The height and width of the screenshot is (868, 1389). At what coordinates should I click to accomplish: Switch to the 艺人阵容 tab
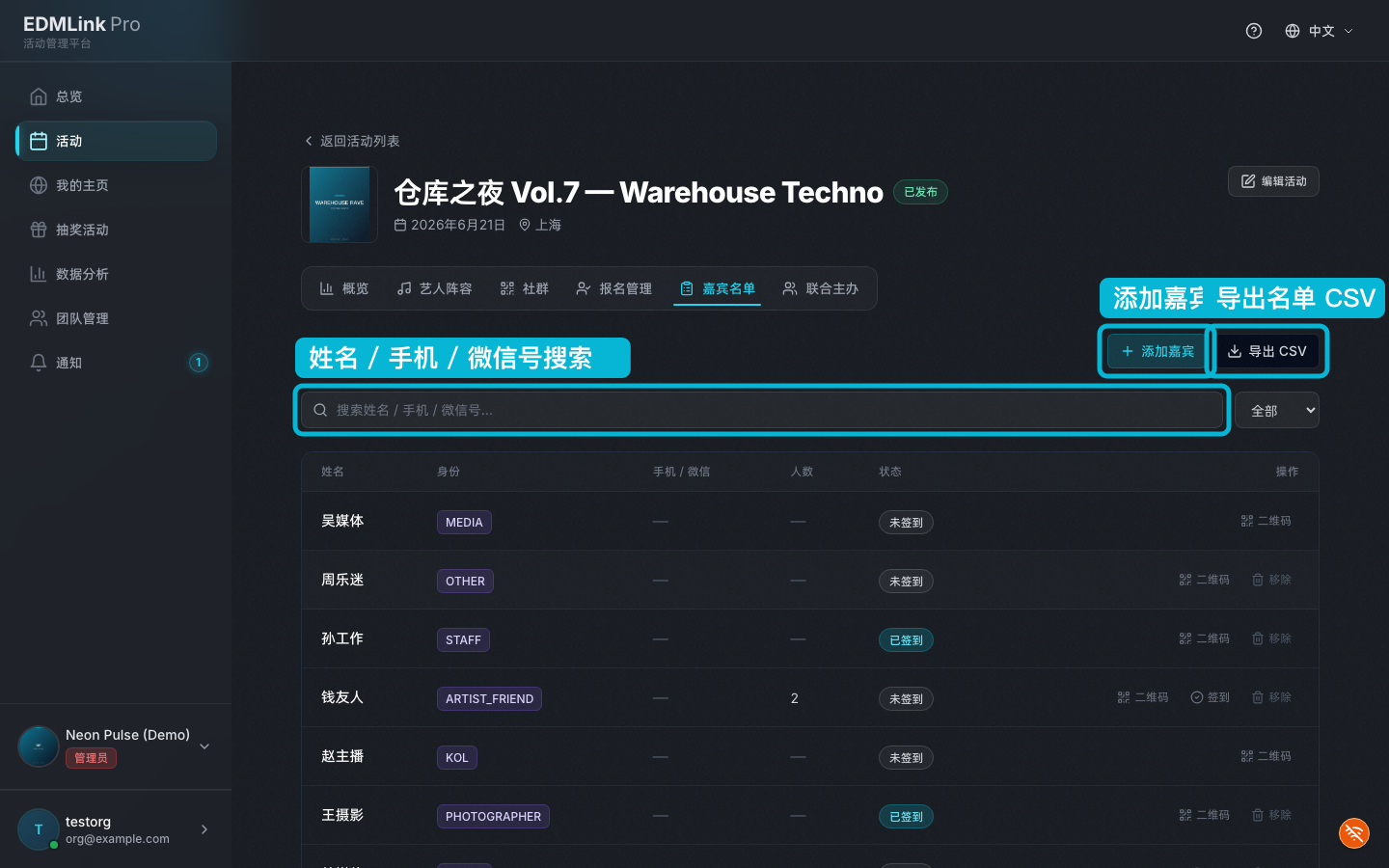(x=435, y=288)
